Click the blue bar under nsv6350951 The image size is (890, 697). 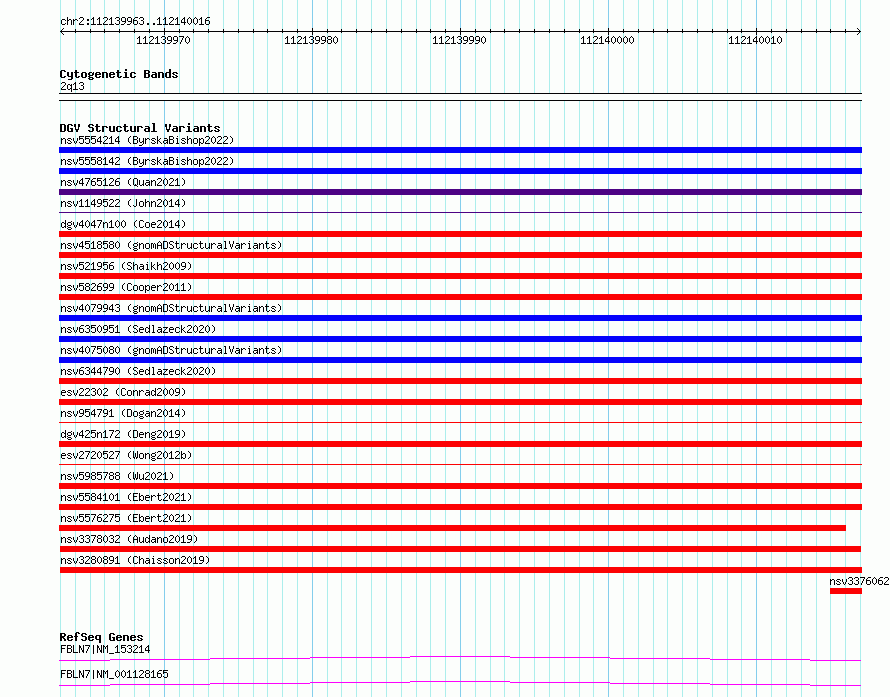(x=460, y=339)
